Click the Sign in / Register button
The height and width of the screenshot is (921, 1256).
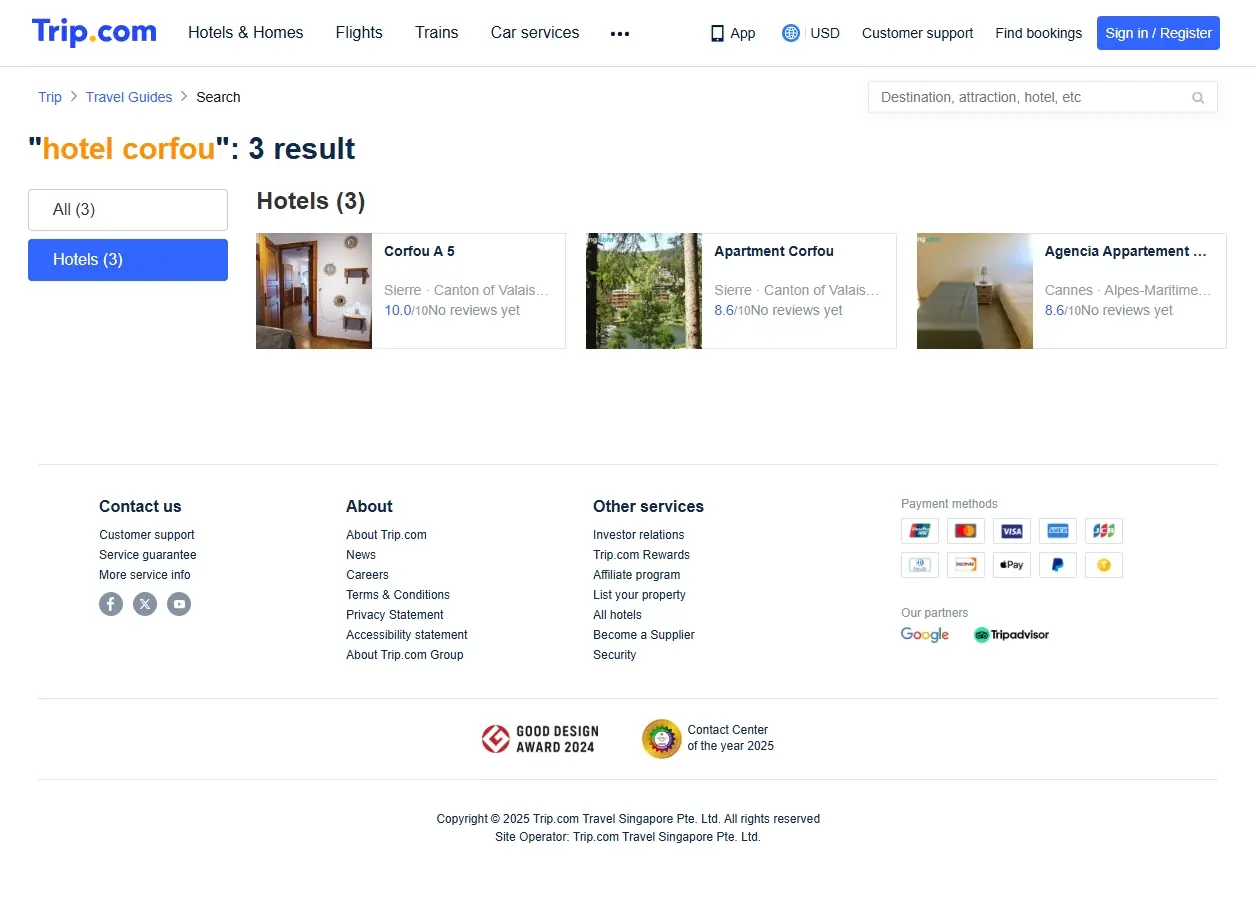[x=1158, y=33]
